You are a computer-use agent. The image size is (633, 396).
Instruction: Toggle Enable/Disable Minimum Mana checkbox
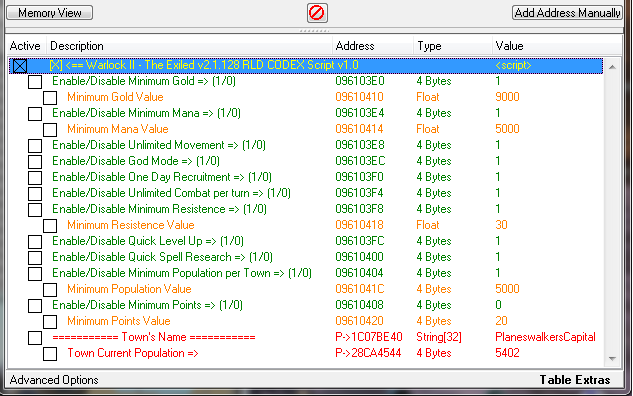pos(35,113)
